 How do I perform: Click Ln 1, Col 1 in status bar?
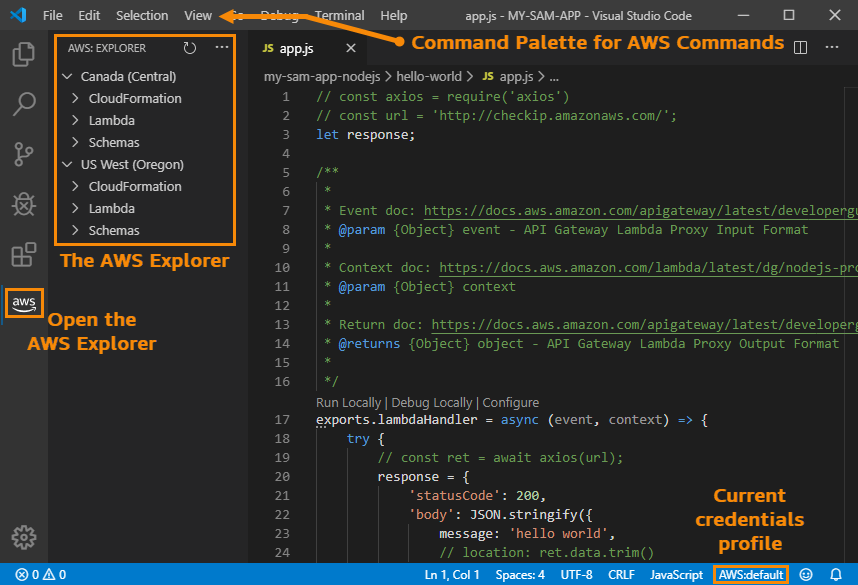451,575
